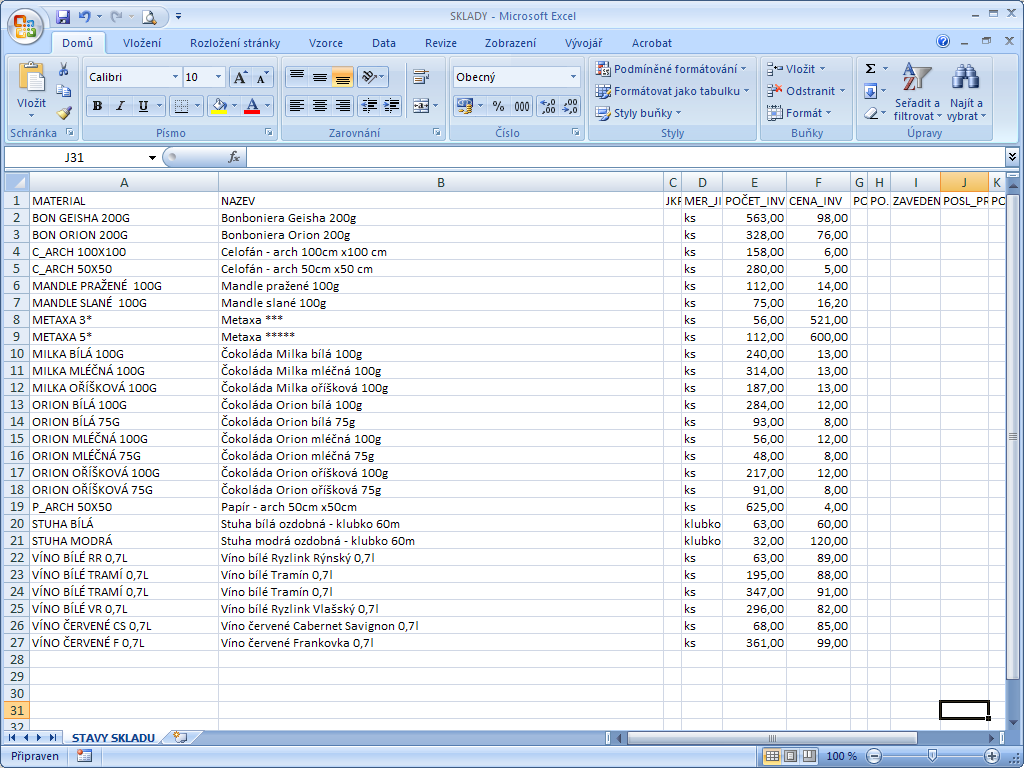Open print preview from quick access toolbar
Image resolution: width=1024 pixels, height=768 pixels.
point(149,17)
